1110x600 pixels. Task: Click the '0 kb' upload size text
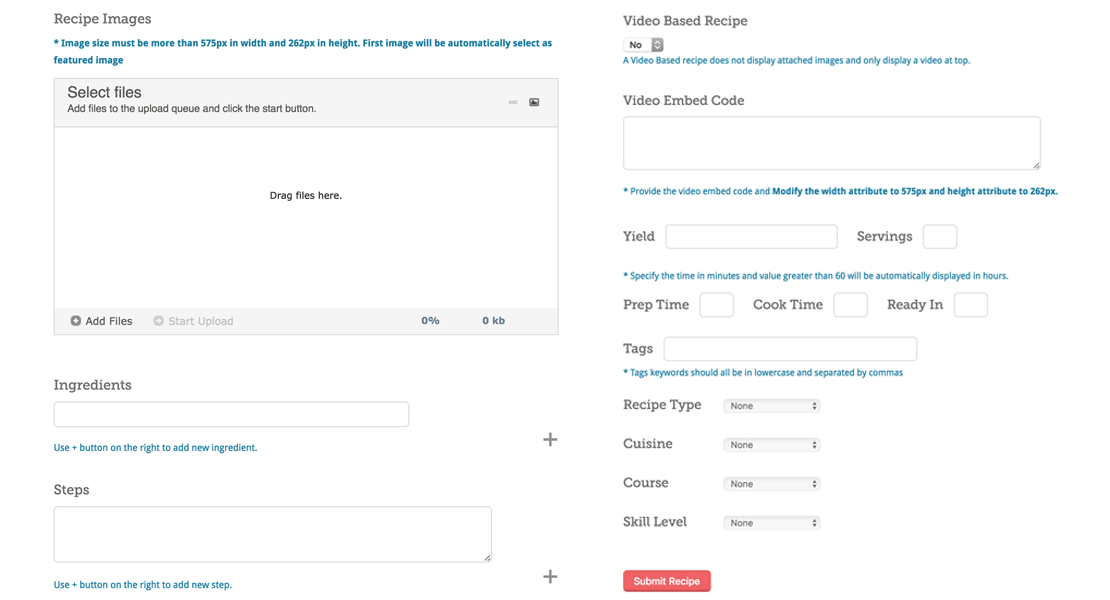tap(493, 321)
